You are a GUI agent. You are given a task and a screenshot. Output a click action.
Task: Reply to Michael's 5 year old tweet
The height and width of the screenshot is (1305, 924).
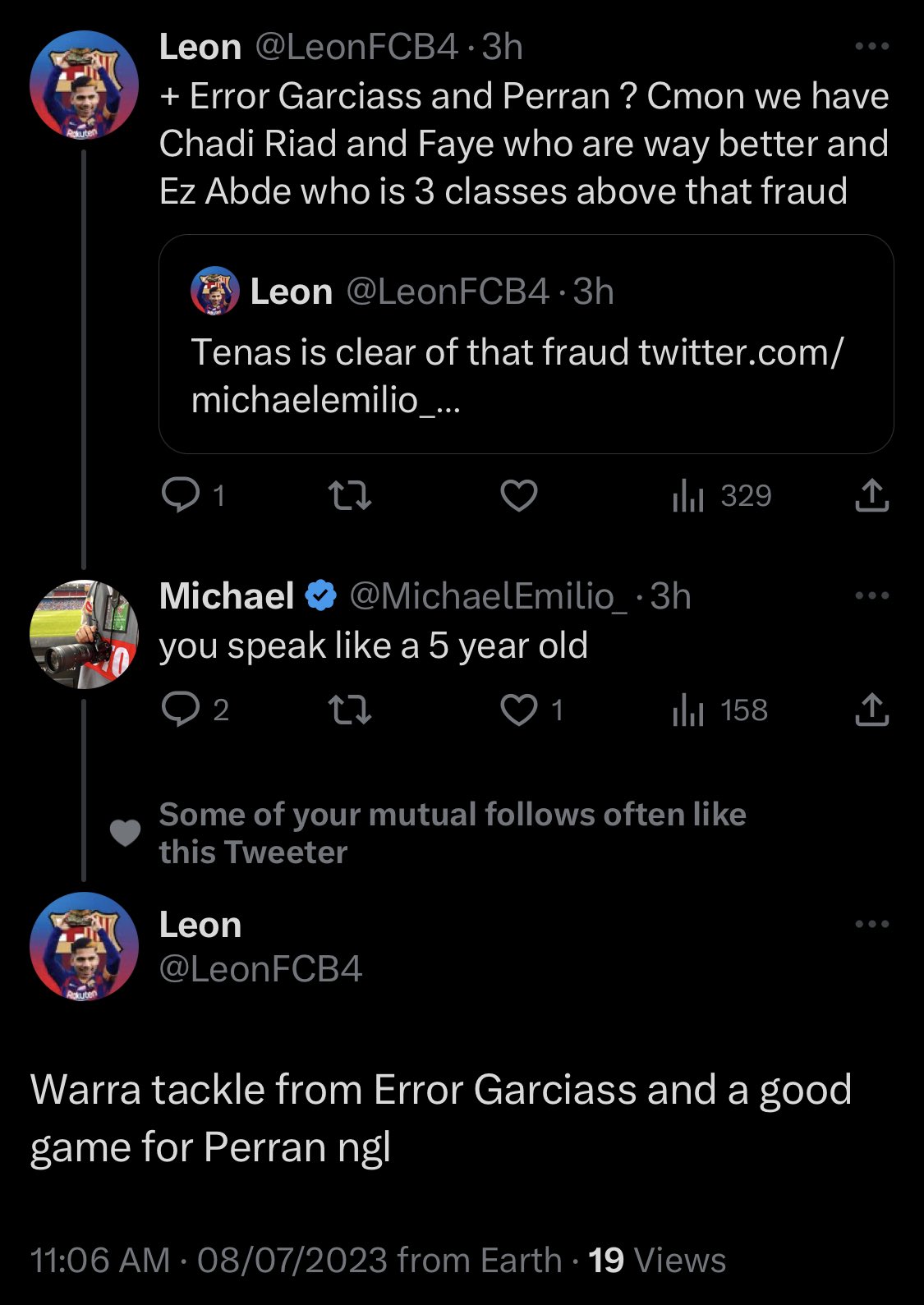[x=195, y=710]
